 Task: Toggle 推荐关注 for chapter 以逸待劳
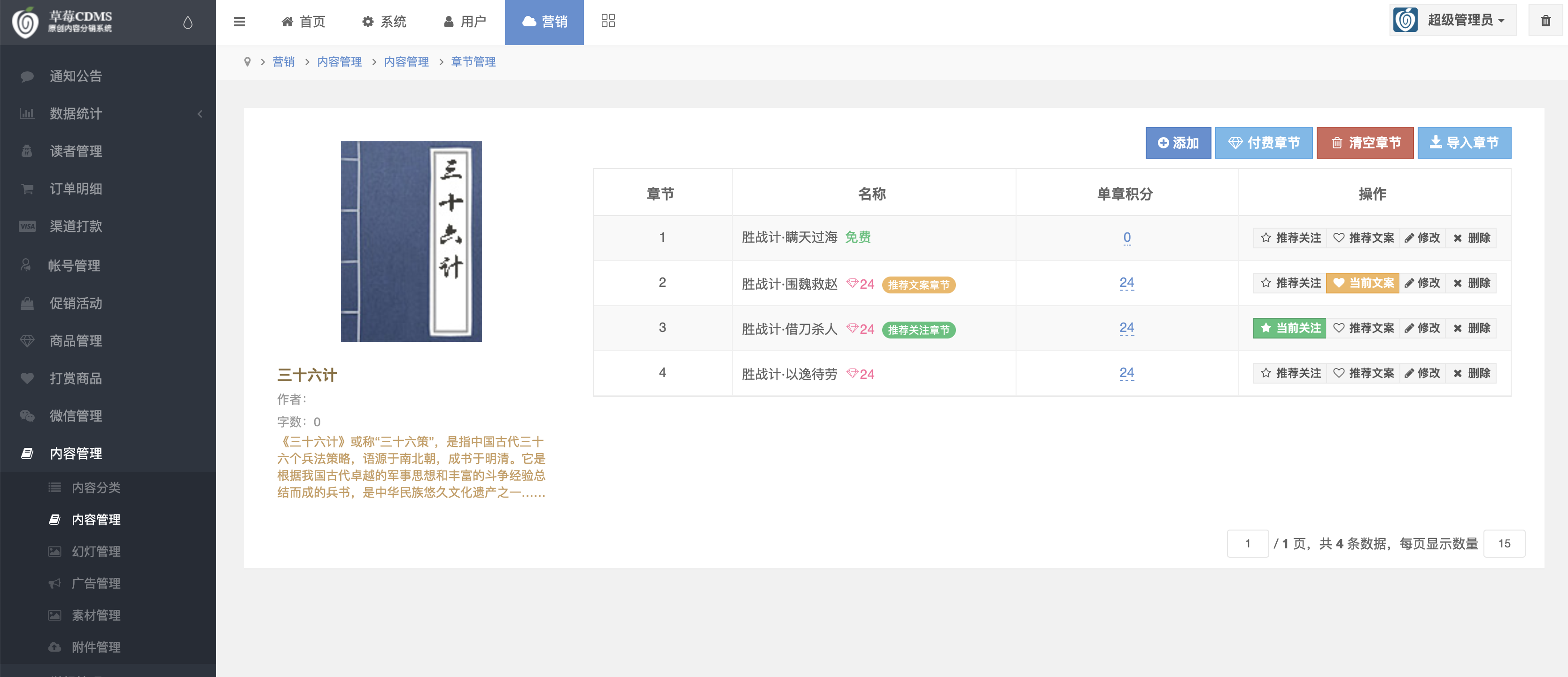(x=1290, y=373)
